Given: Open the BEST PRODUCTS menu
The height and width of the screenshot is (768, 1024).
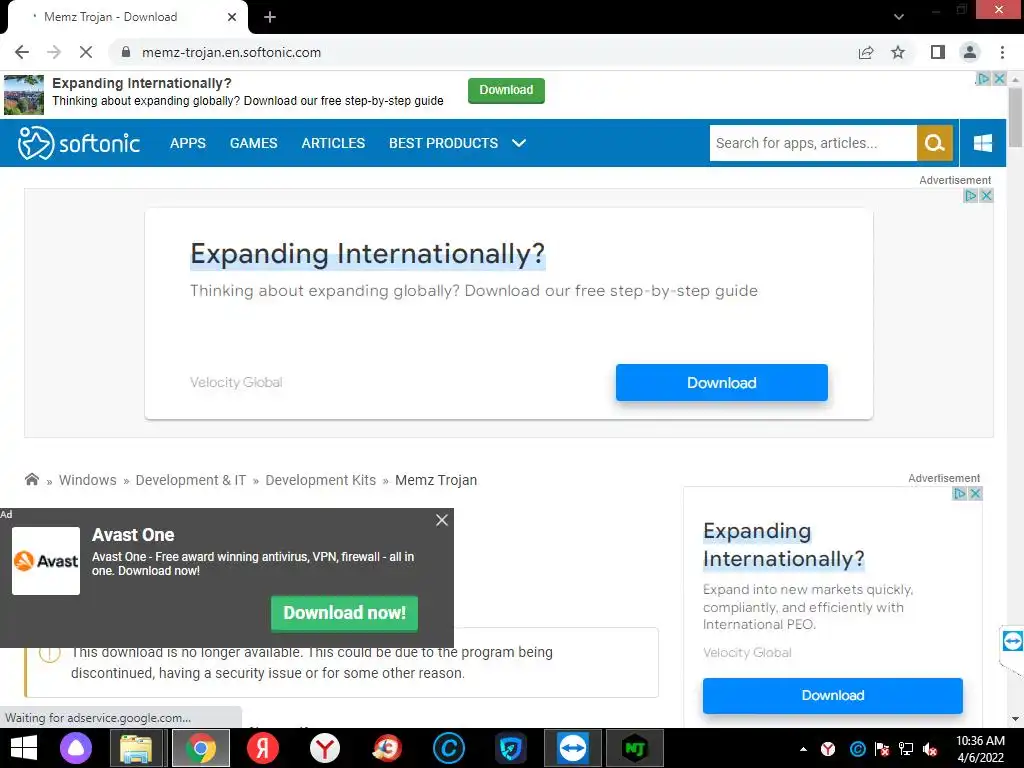Looking at the screenshot, I should (x=443, y=143).
